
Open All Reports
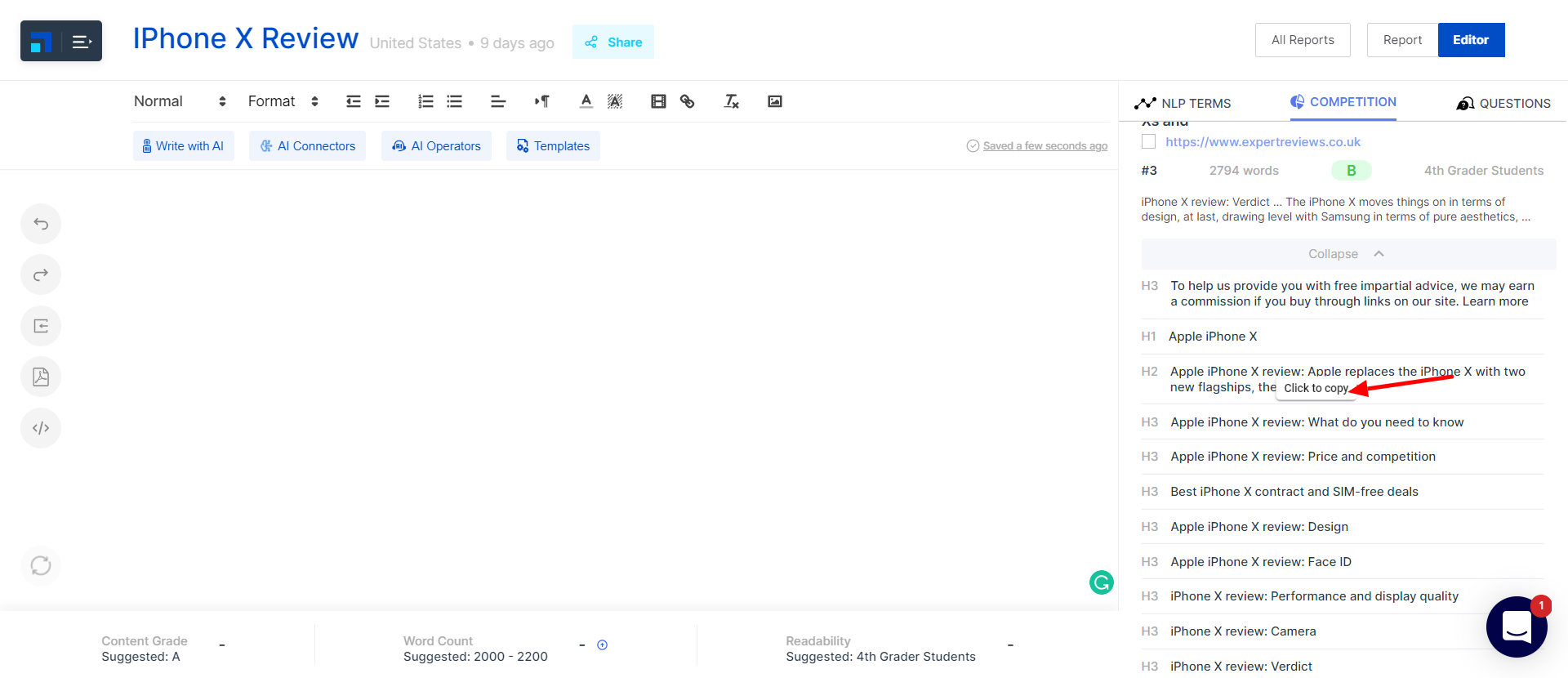[1303, 40]
